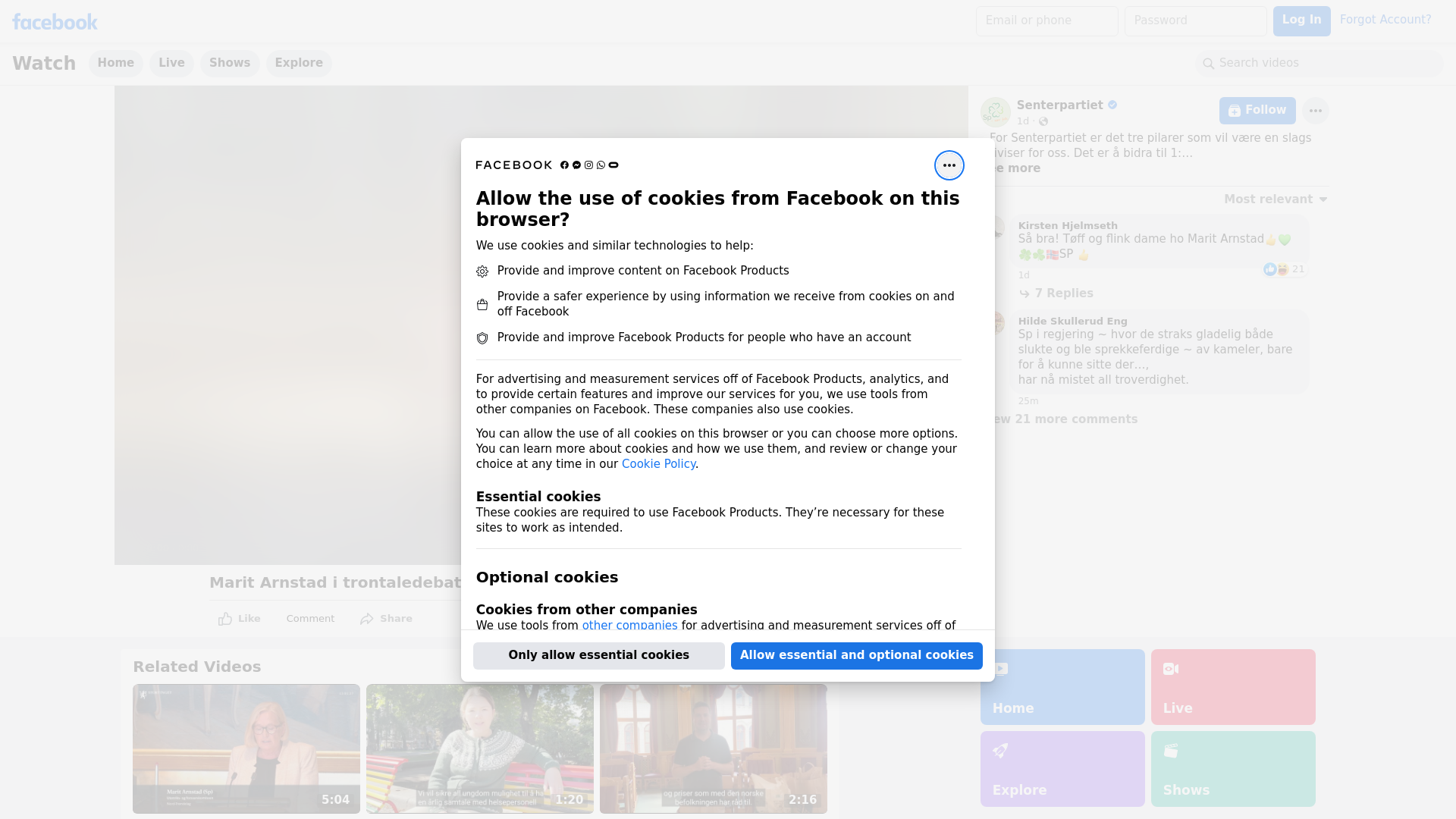Click the Watch heading

(44, 64)
